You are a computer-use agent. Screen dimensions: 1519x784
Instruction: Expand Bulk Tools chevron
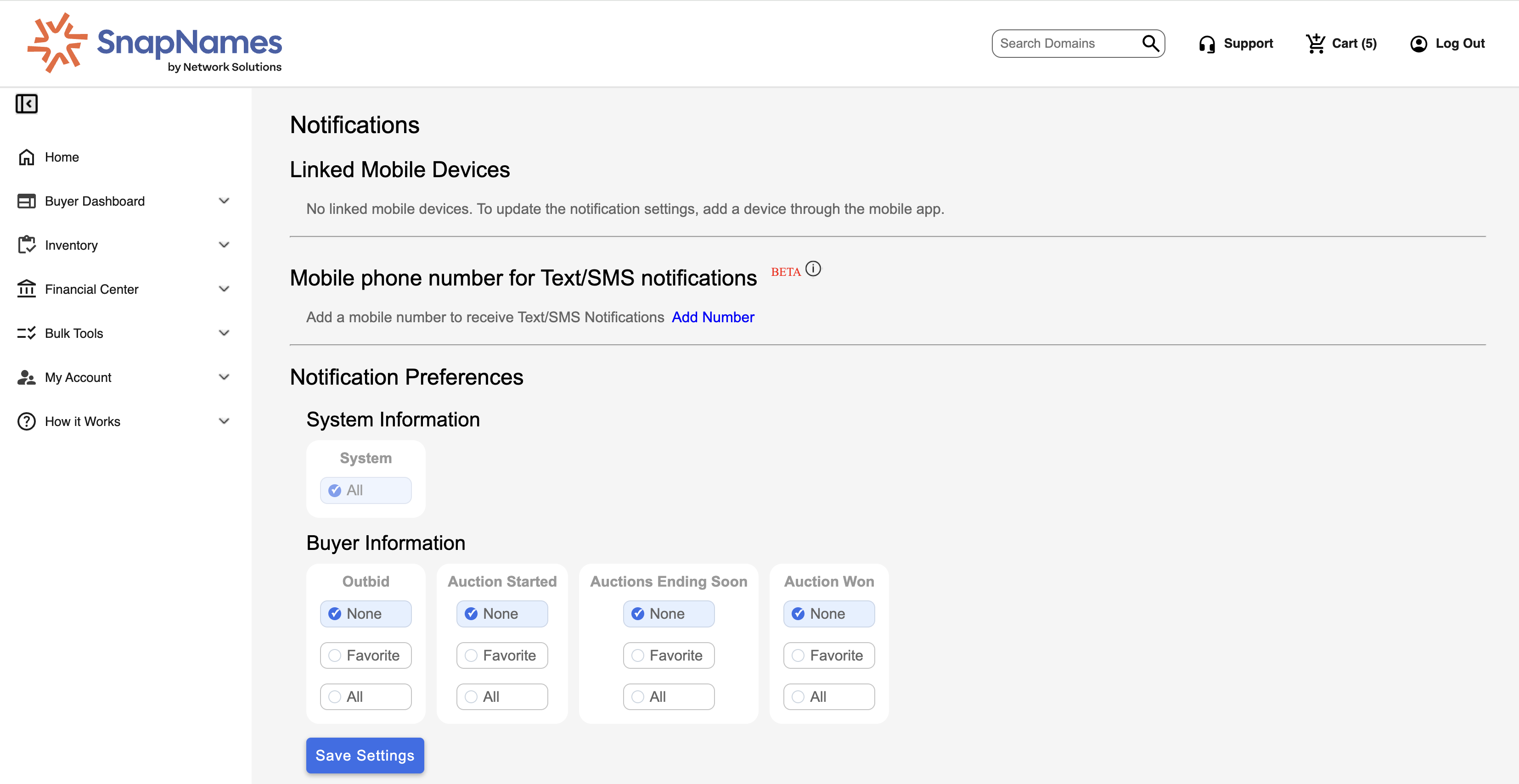(224, 333)
